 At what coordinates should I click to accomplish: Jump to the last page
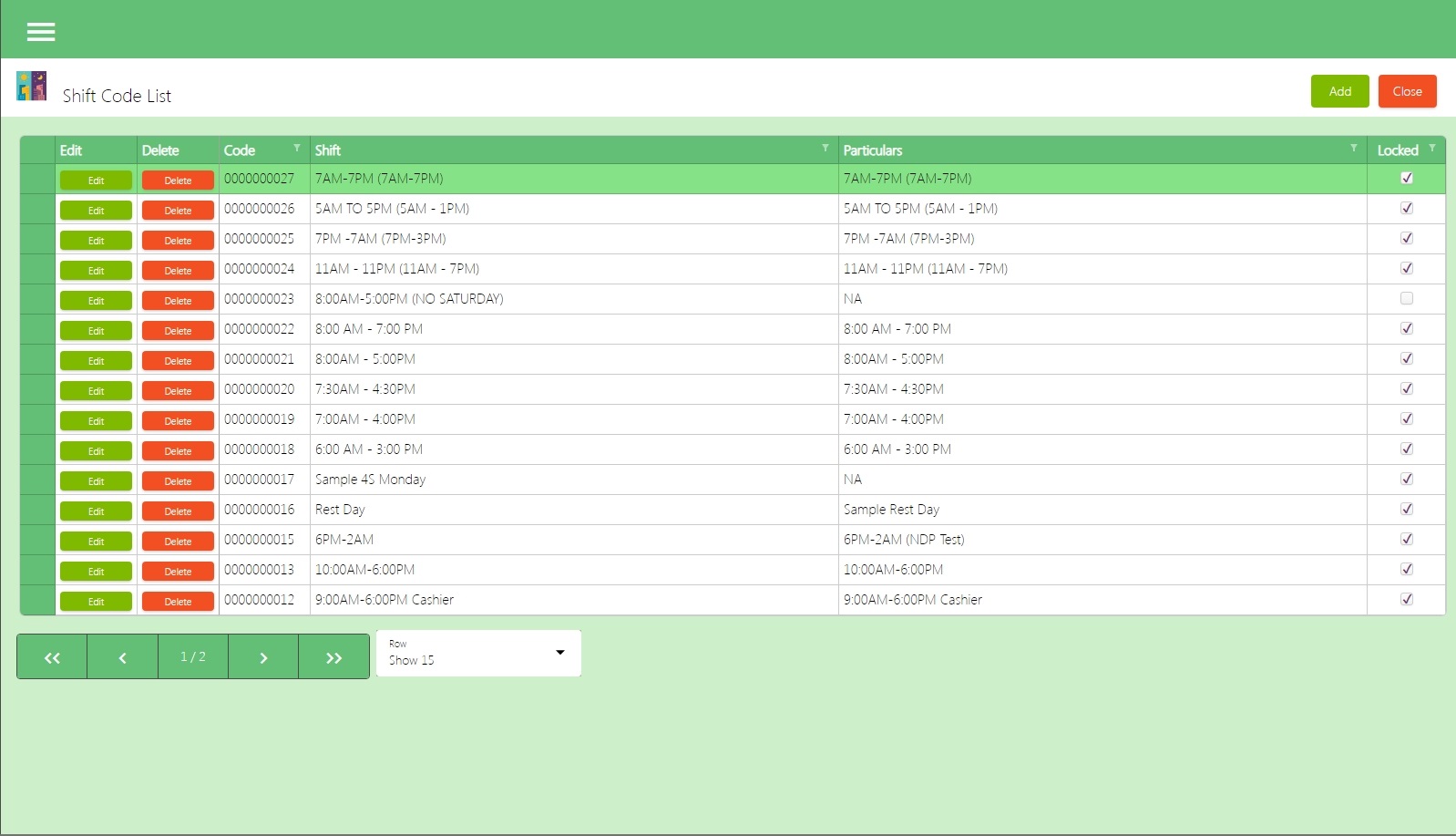[x=333, y=656]
